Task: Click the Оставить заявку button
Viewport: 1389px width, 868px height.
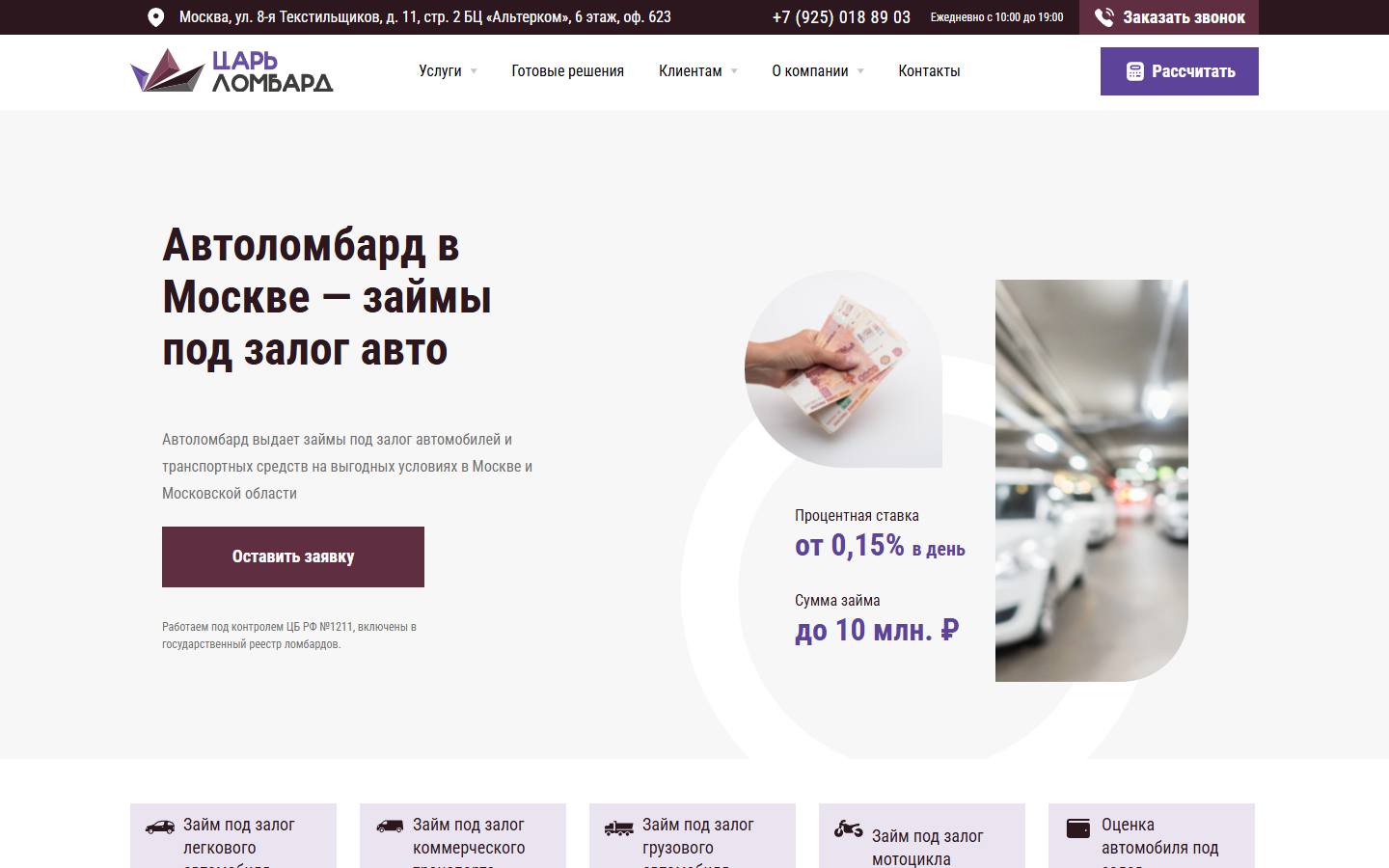Action: [293, 556]
